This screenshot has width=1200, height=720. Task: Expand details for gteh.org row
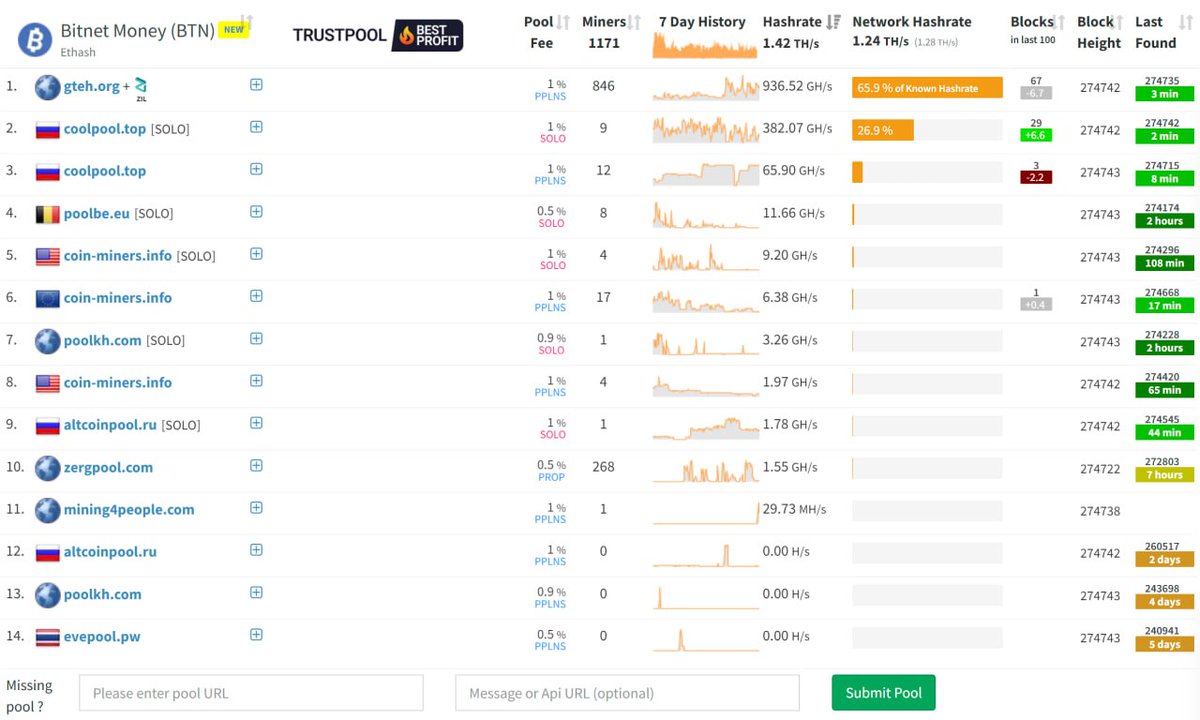coord(256,85)
